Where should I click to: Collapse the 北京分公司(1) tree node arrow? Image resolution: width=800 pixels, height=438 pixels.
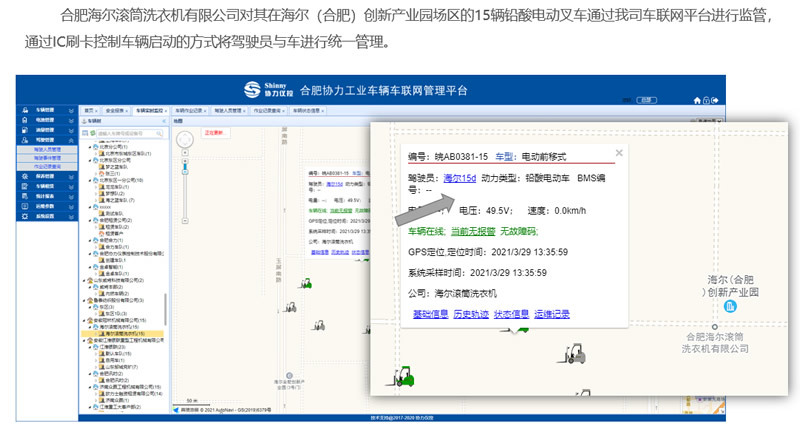click(90, 147)
